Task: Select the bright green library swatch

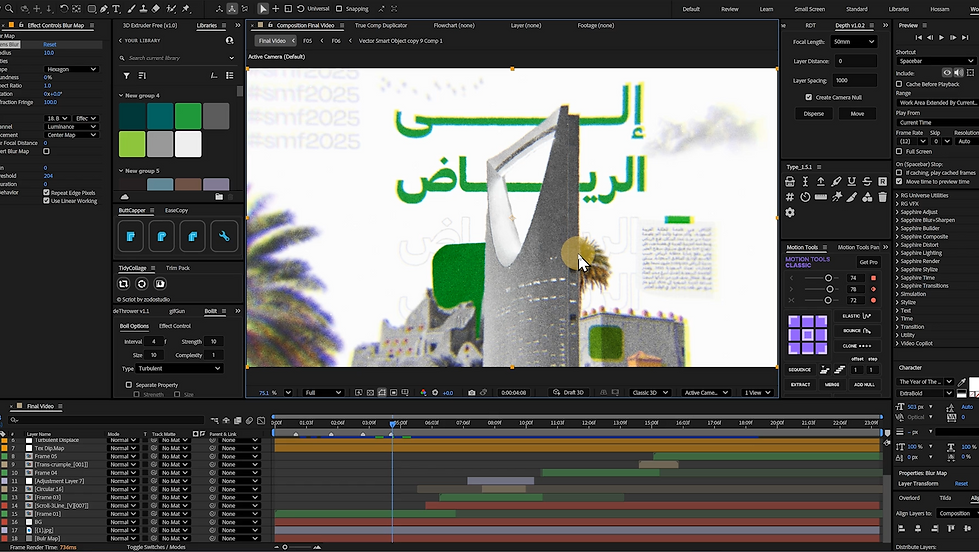Action: coord(188,116)
